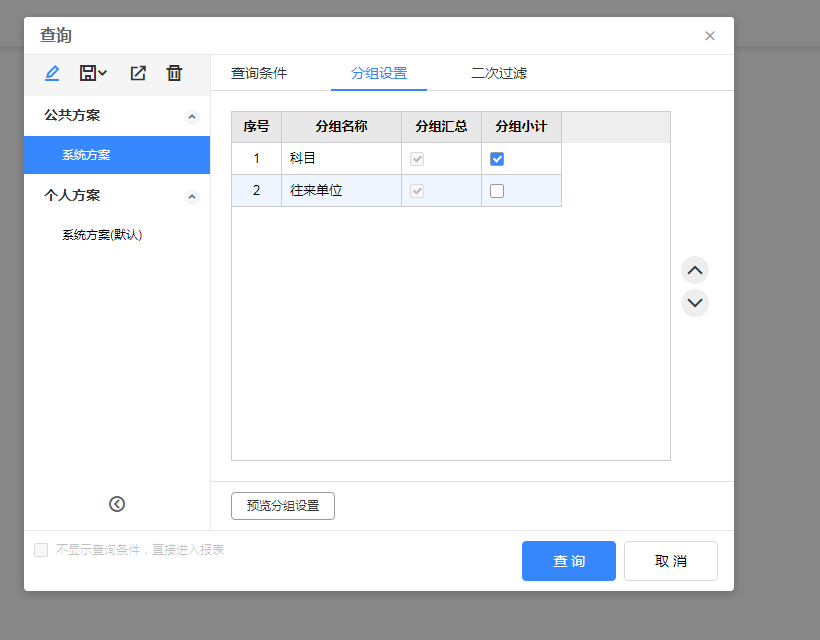Click the 分组名称 column header
Viewport: 820px width, 640px height.
click(341, 127)
